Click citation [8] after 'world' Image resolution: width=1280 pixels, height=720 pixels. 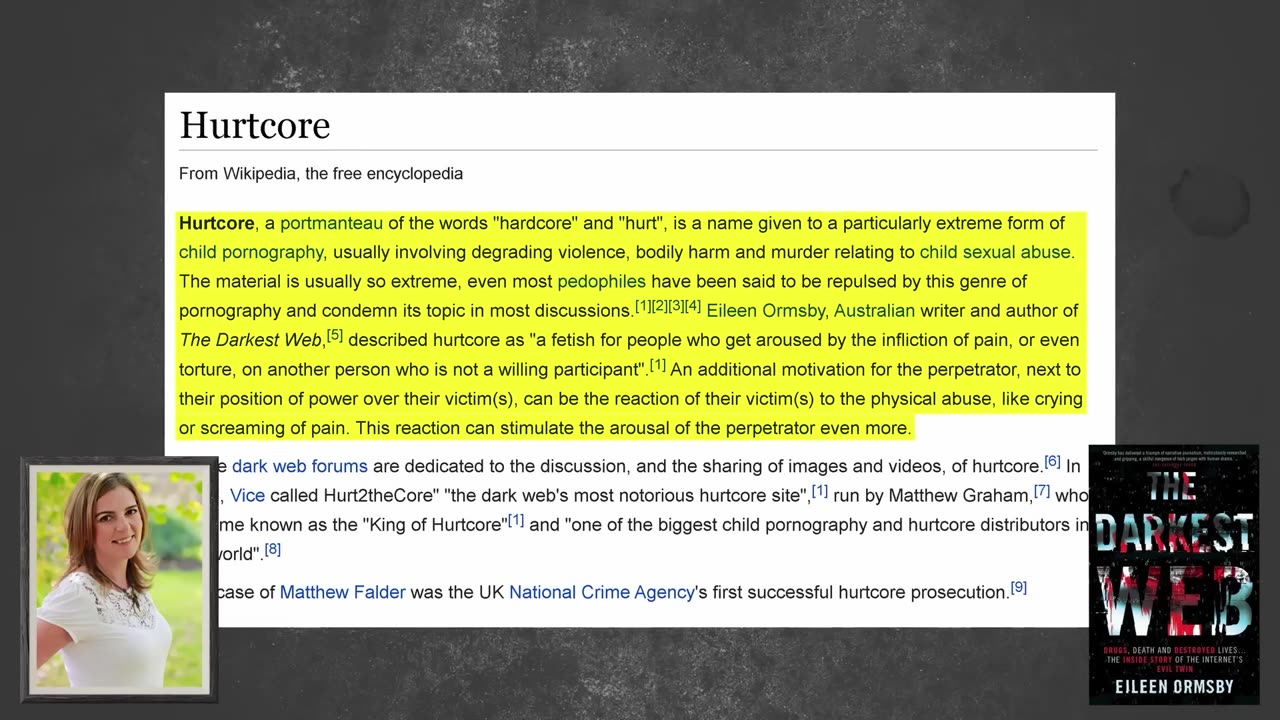coord(273,549)
